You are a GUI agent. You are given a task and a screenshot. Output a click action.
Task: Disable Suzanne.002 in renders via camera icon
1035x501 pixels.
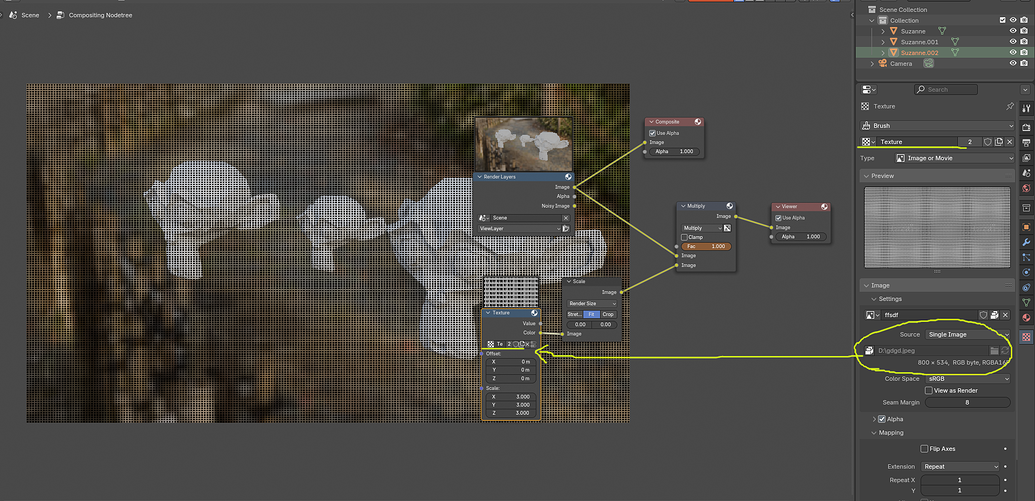(1024, 52)
